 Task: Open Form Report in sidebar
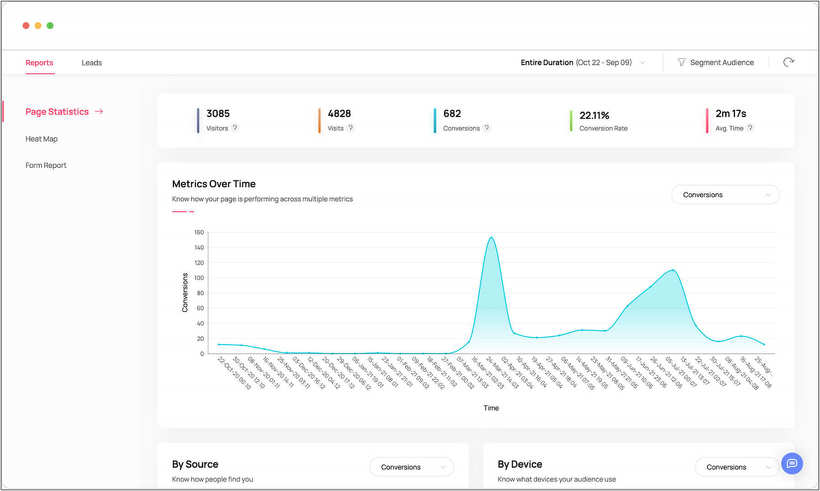tap(46, 165)
